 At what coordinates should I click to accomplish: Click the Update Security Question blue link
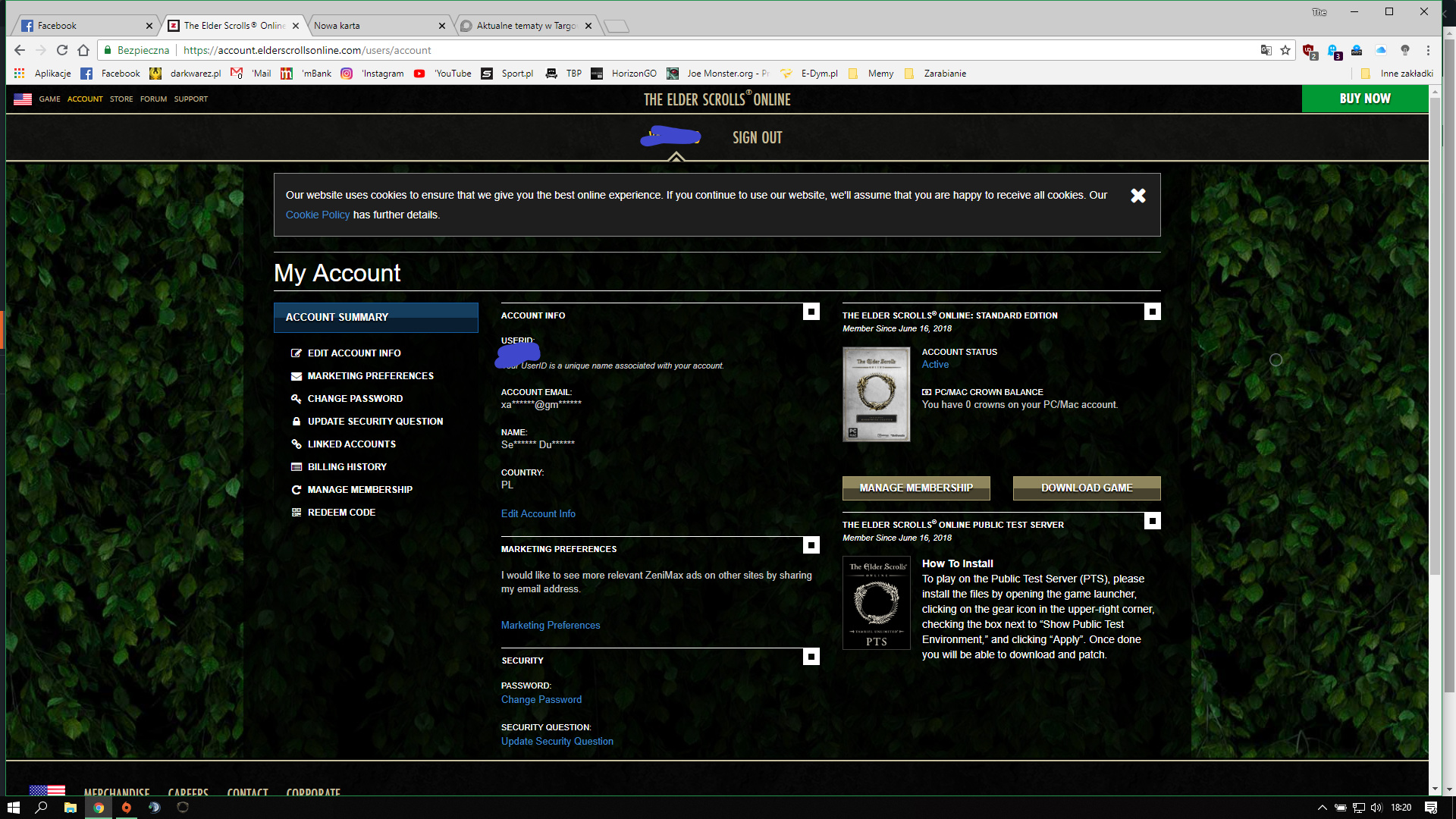tap(557, 742)
